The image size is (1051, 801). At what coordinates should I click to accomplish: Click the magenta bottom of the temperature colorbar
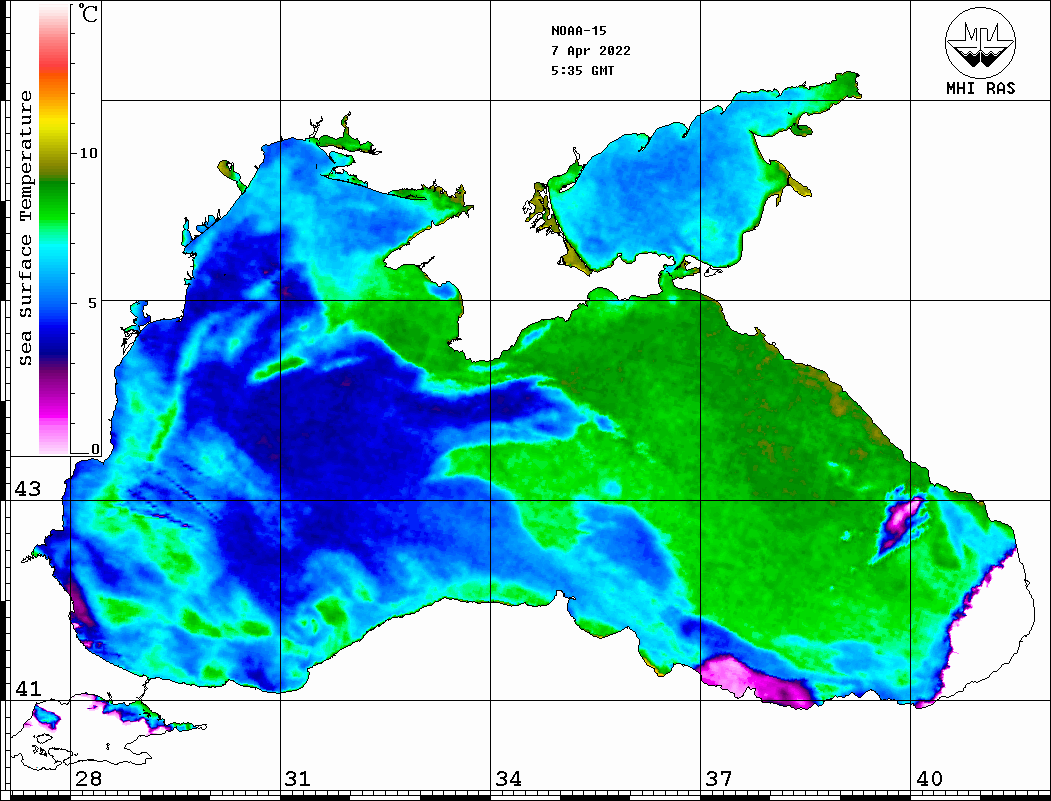click(x=54, y=409)
